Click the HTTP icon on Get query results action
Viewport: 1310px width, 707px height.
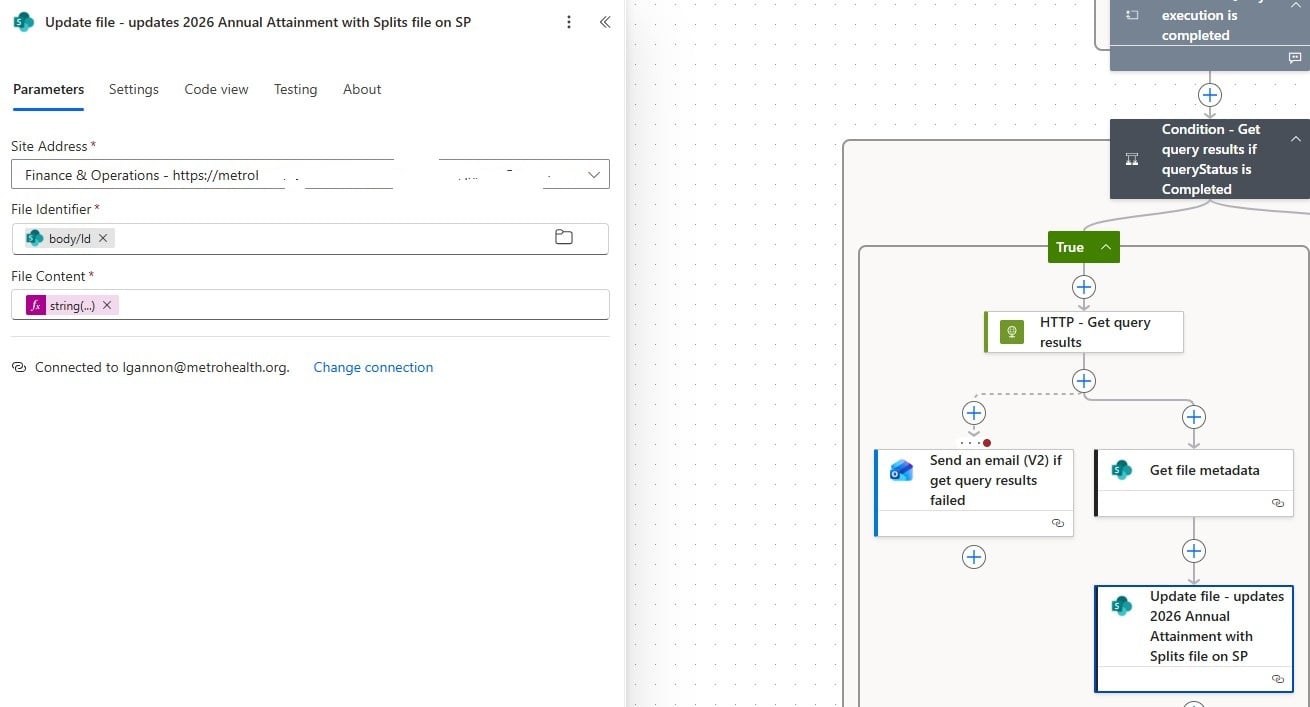pos(1011,331)
